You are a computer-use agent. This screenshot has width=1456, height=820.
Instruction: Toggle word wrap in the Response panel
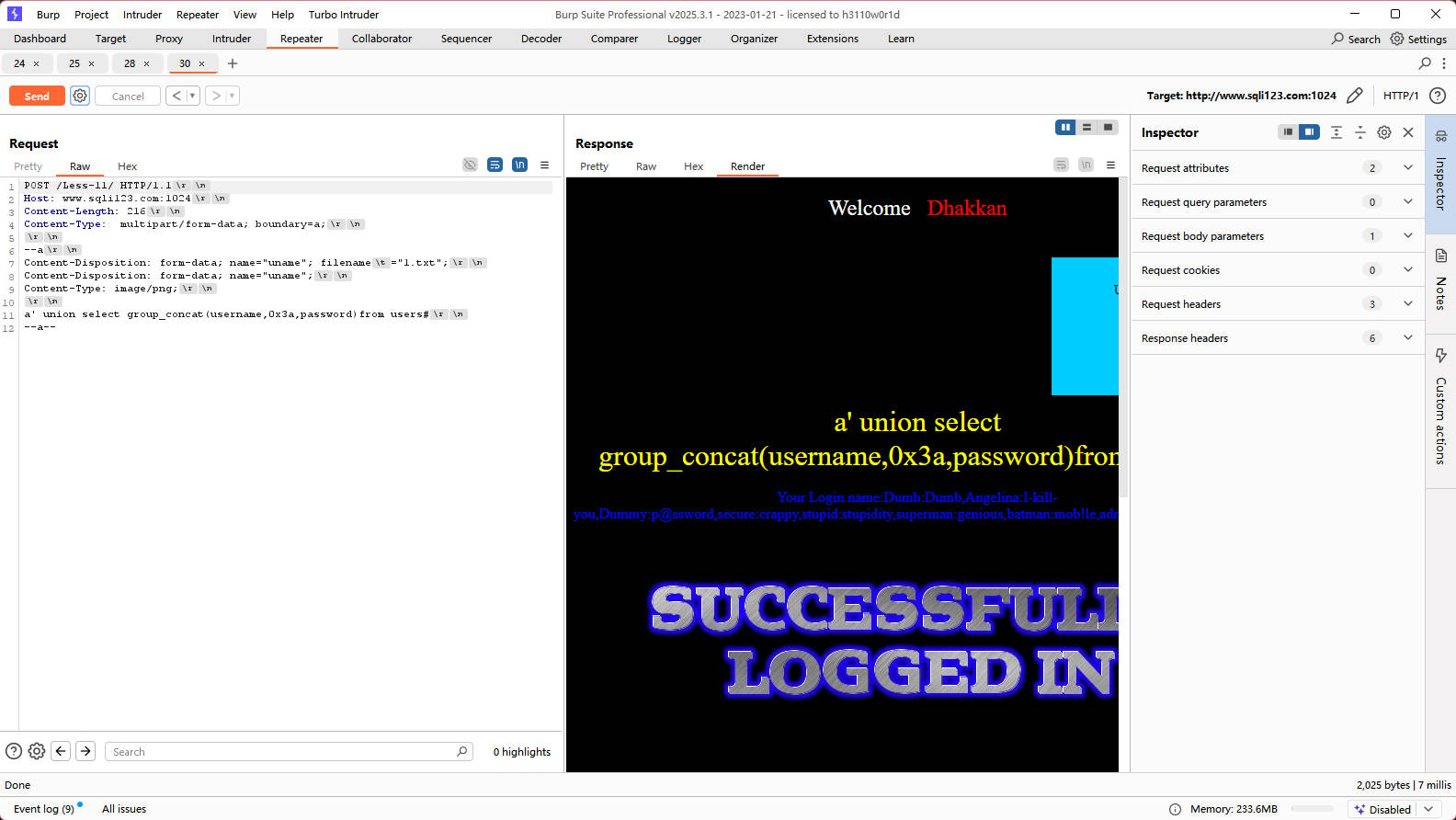(x=1061, y=165)
